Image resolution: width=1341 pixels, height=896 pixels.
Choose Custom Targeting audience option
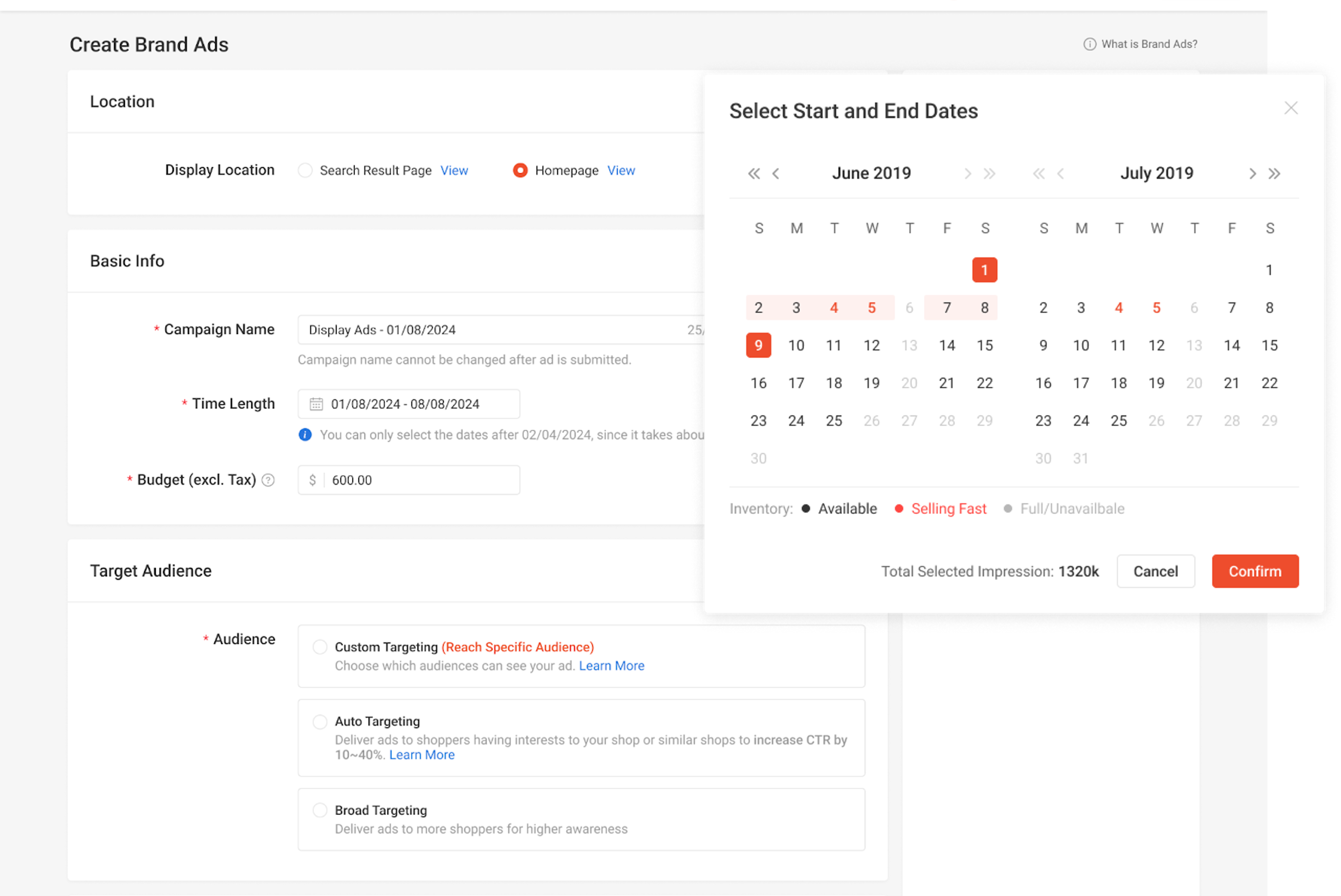320,647
